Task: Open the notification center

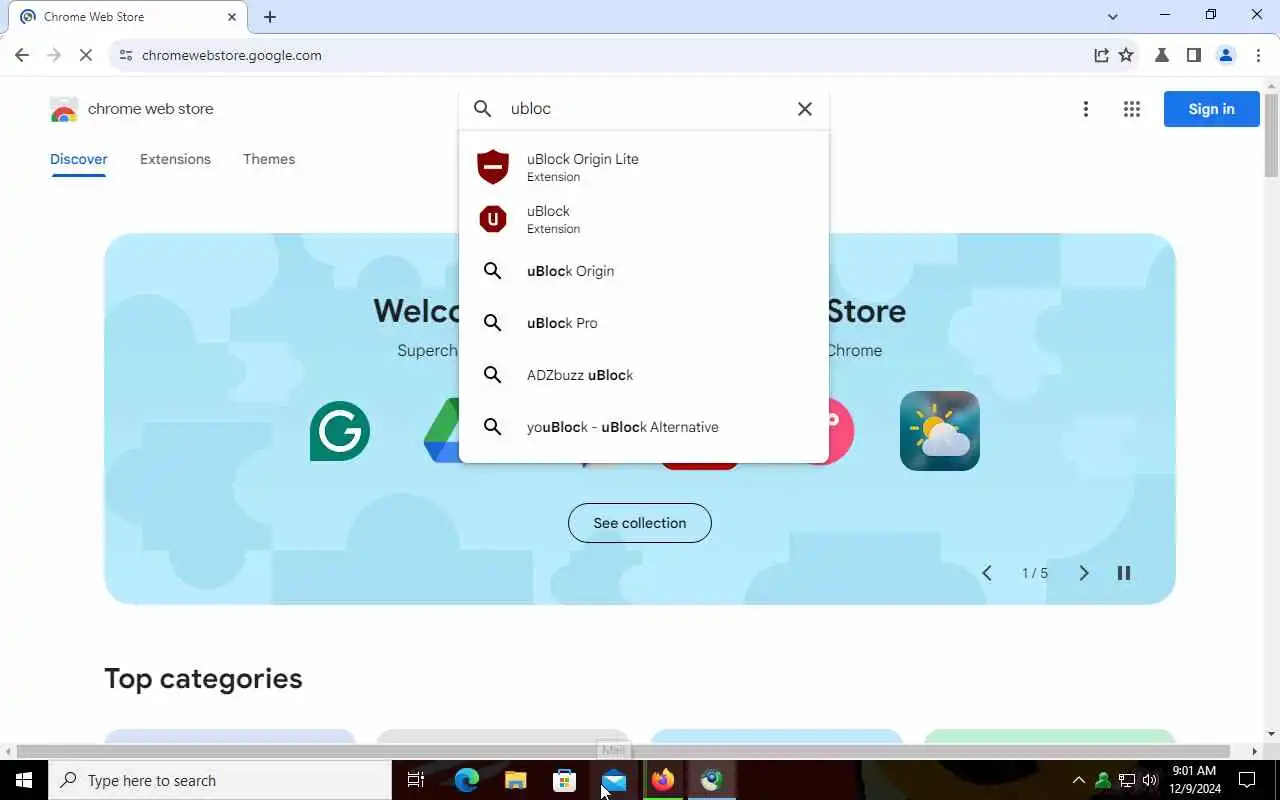Action: pyautogui.click(x=1247, y=780)
